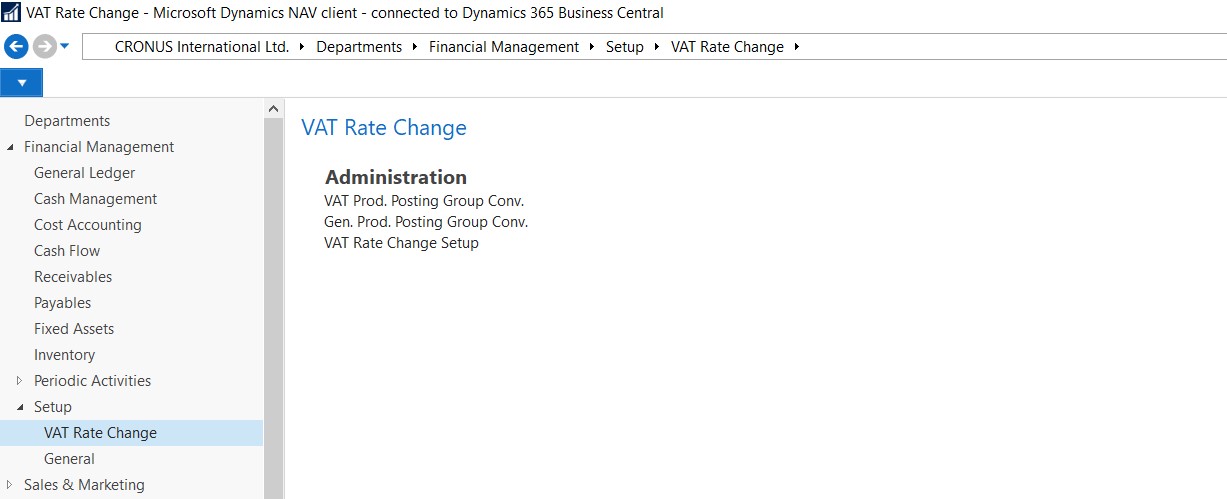The height and width of the screenshot is (499, 1227).
Task: Select General Ledger in the navigation pane
Action: pyautogui.click(x=84, y=173)
